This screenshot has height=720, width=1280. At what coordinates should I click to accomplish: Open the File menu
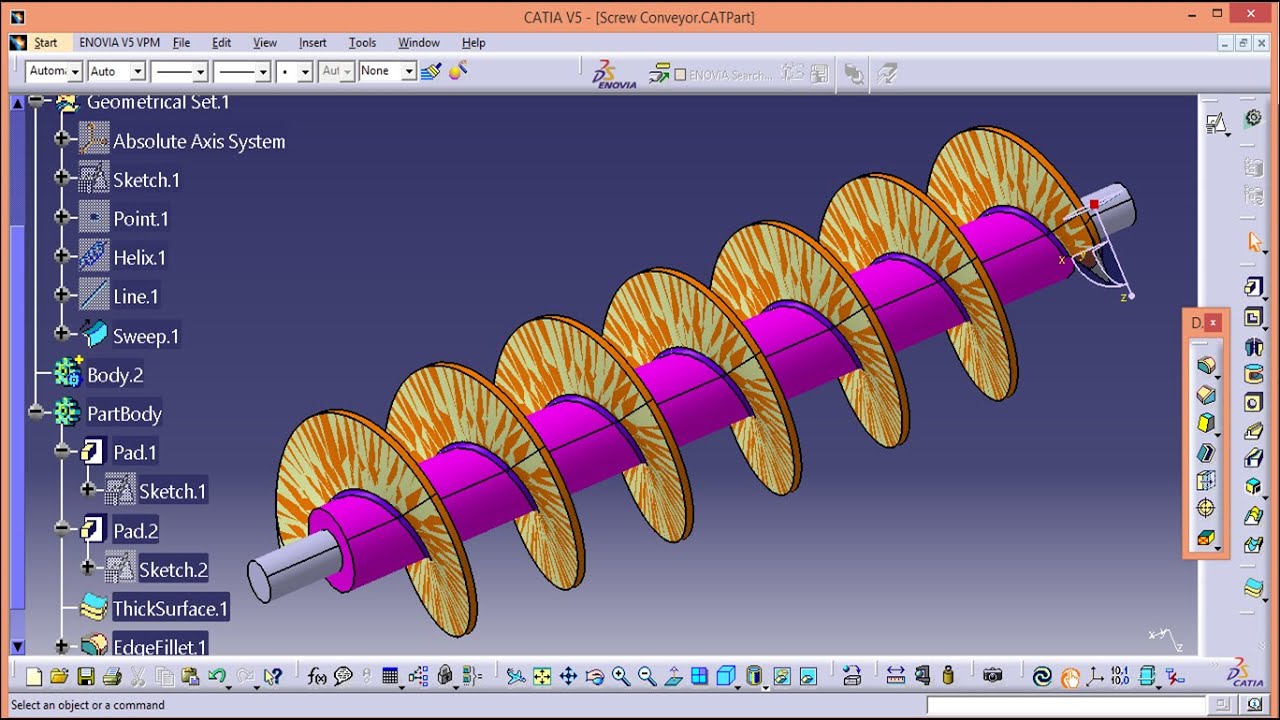click(181, 43)
